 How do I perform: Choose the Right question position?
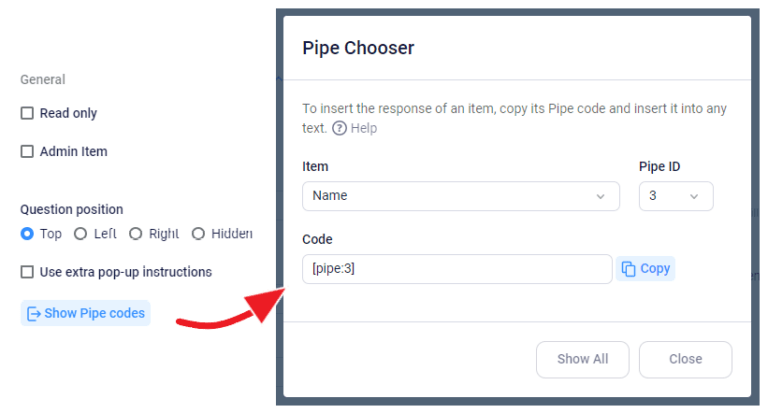click(136, 234)
